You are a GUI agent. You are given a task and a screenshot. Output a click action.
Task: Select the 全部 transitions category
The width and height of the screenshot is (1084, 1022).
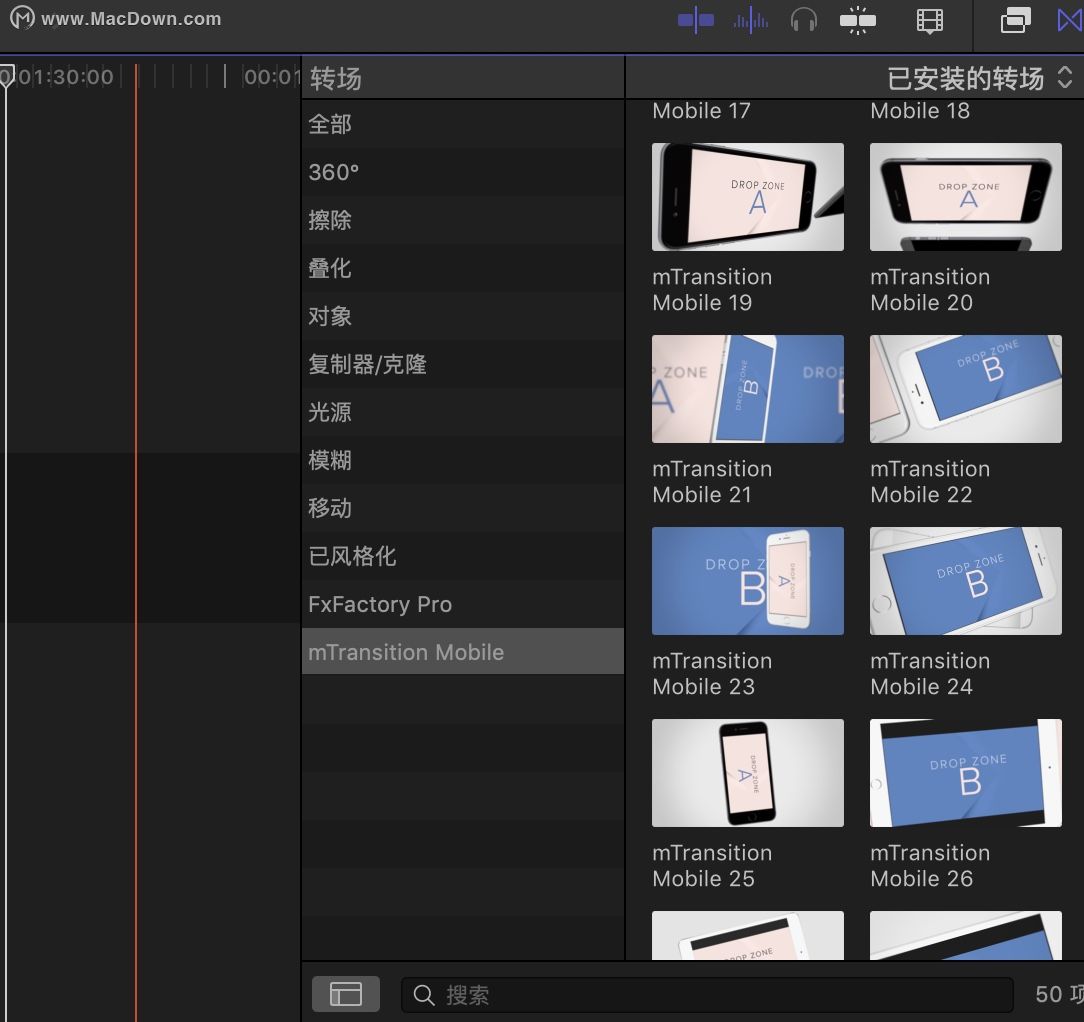point(462,124)
